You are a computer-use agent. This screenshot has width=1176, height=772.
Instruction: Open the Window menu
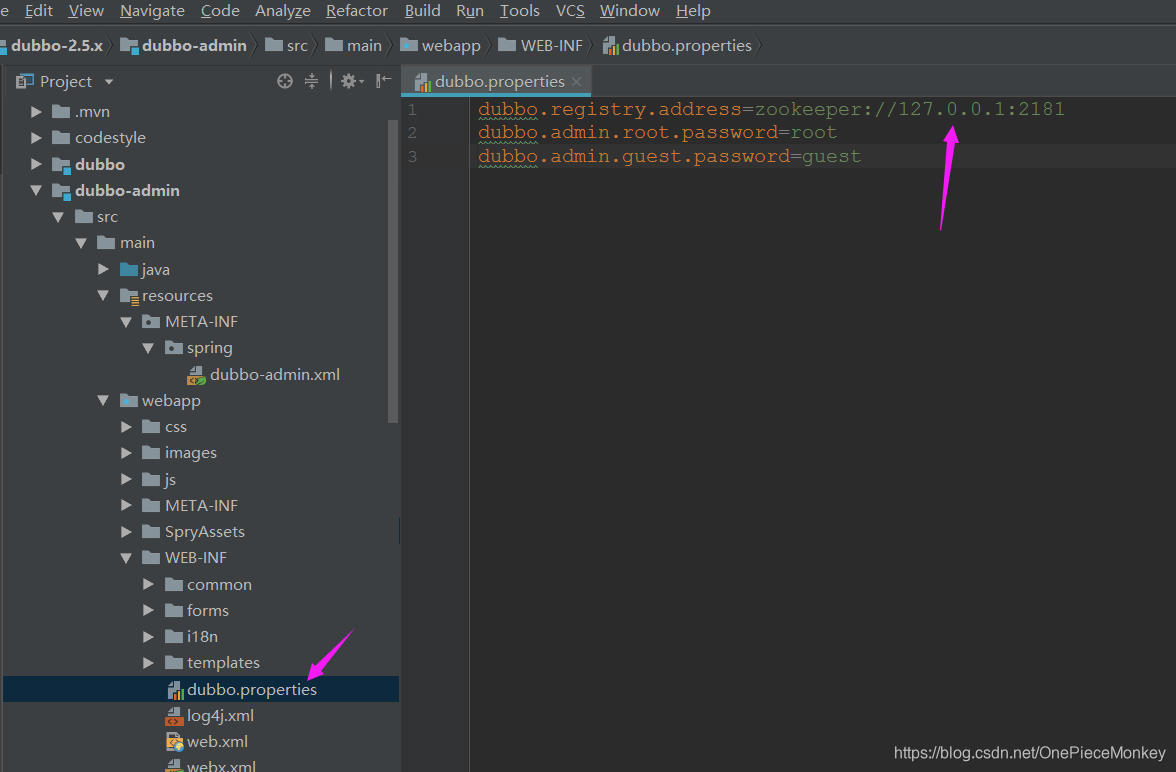[x=630, y=11]
